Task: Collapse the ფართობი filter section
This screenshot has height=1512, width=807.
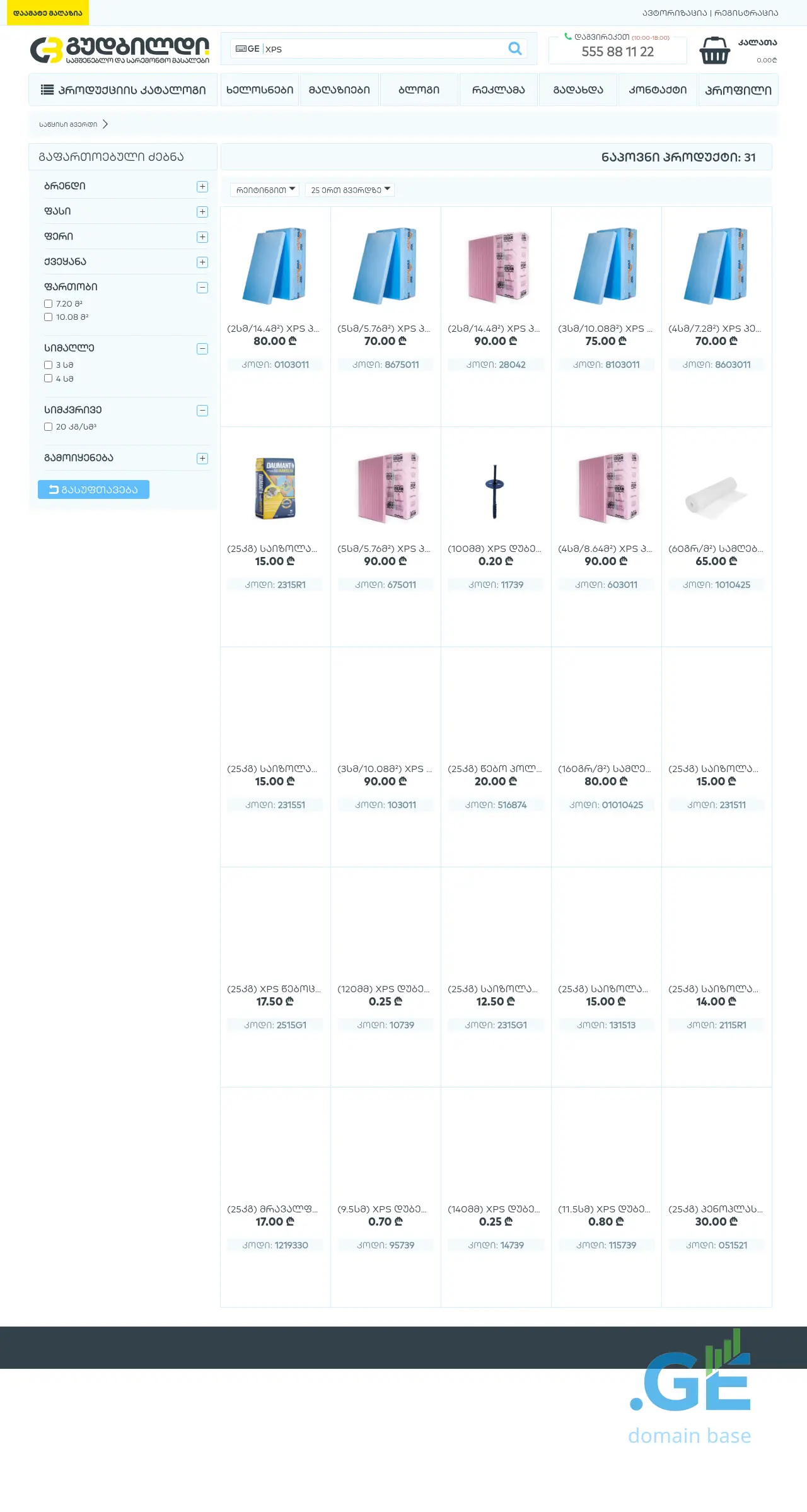Action: [202, 288]
